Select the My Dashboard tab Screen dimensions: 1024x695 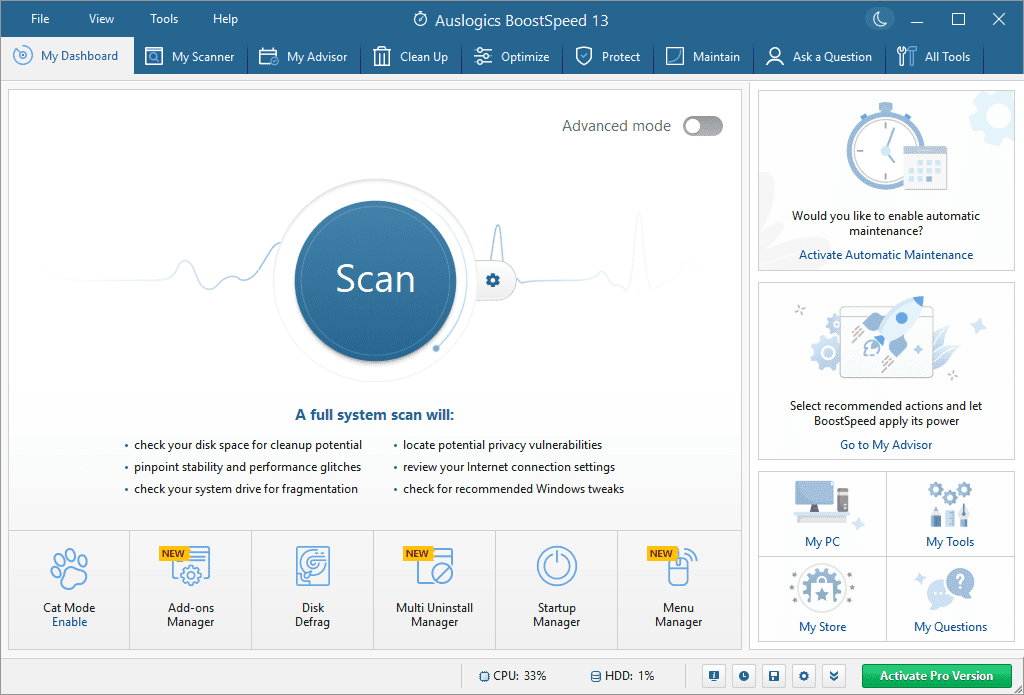(x=67, y=56)
